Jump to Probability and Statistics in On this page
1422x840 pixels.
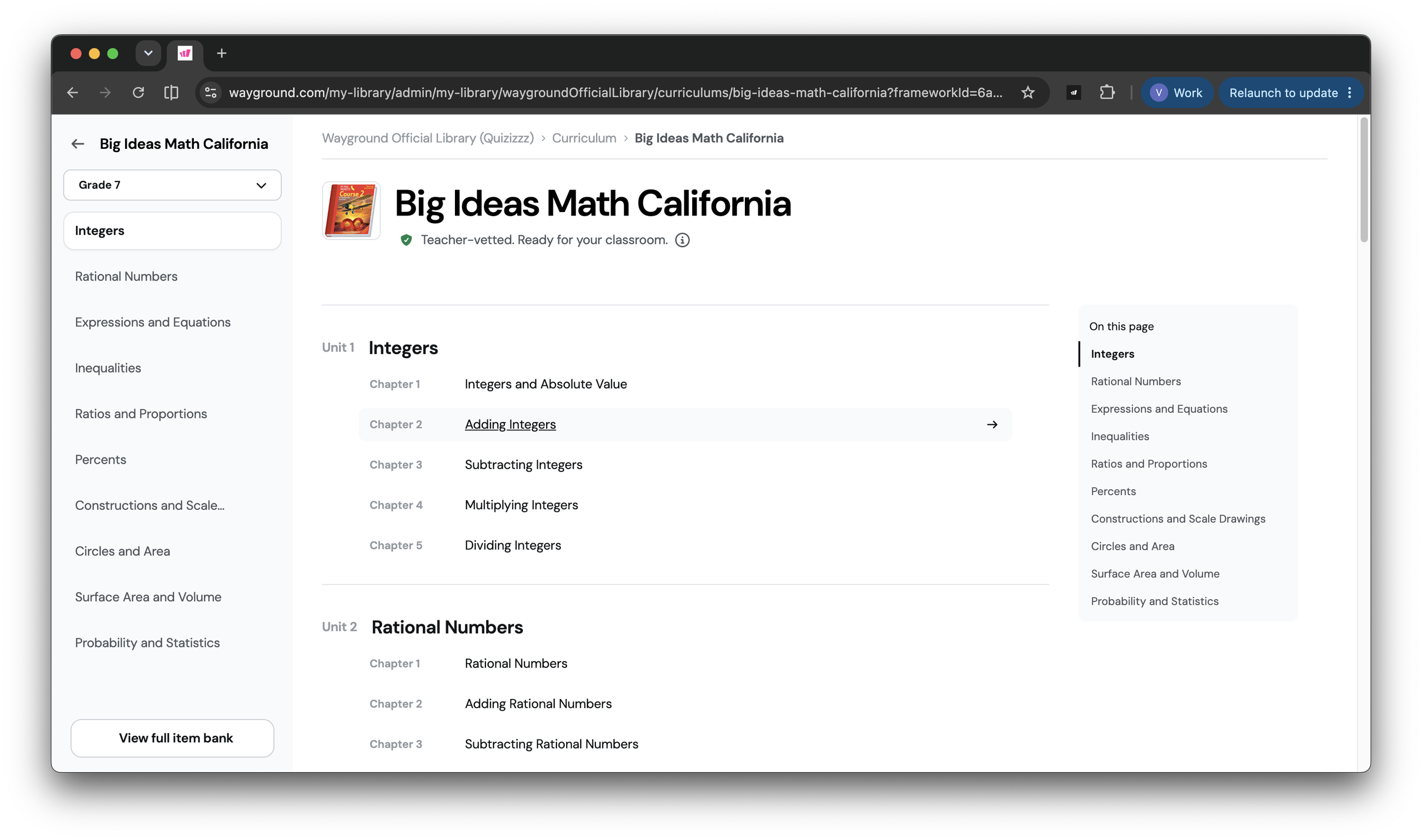point(1154,601)
